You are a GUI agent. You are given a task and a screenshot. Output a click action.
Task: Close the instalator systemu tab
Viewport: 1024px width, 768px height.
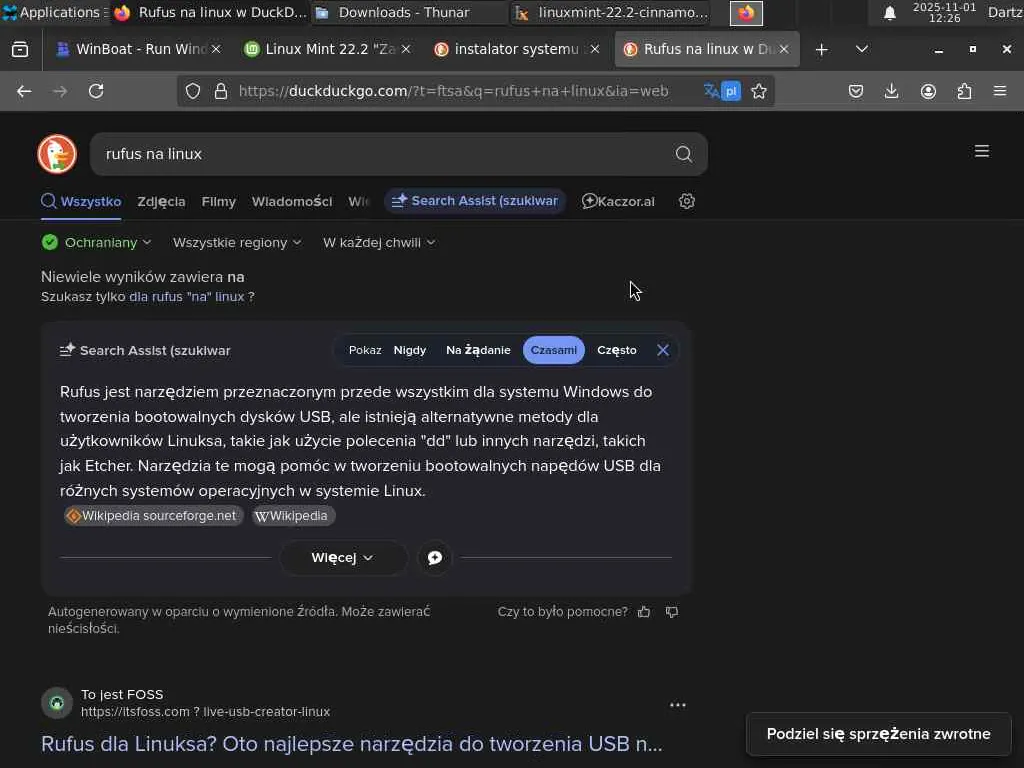594,50
